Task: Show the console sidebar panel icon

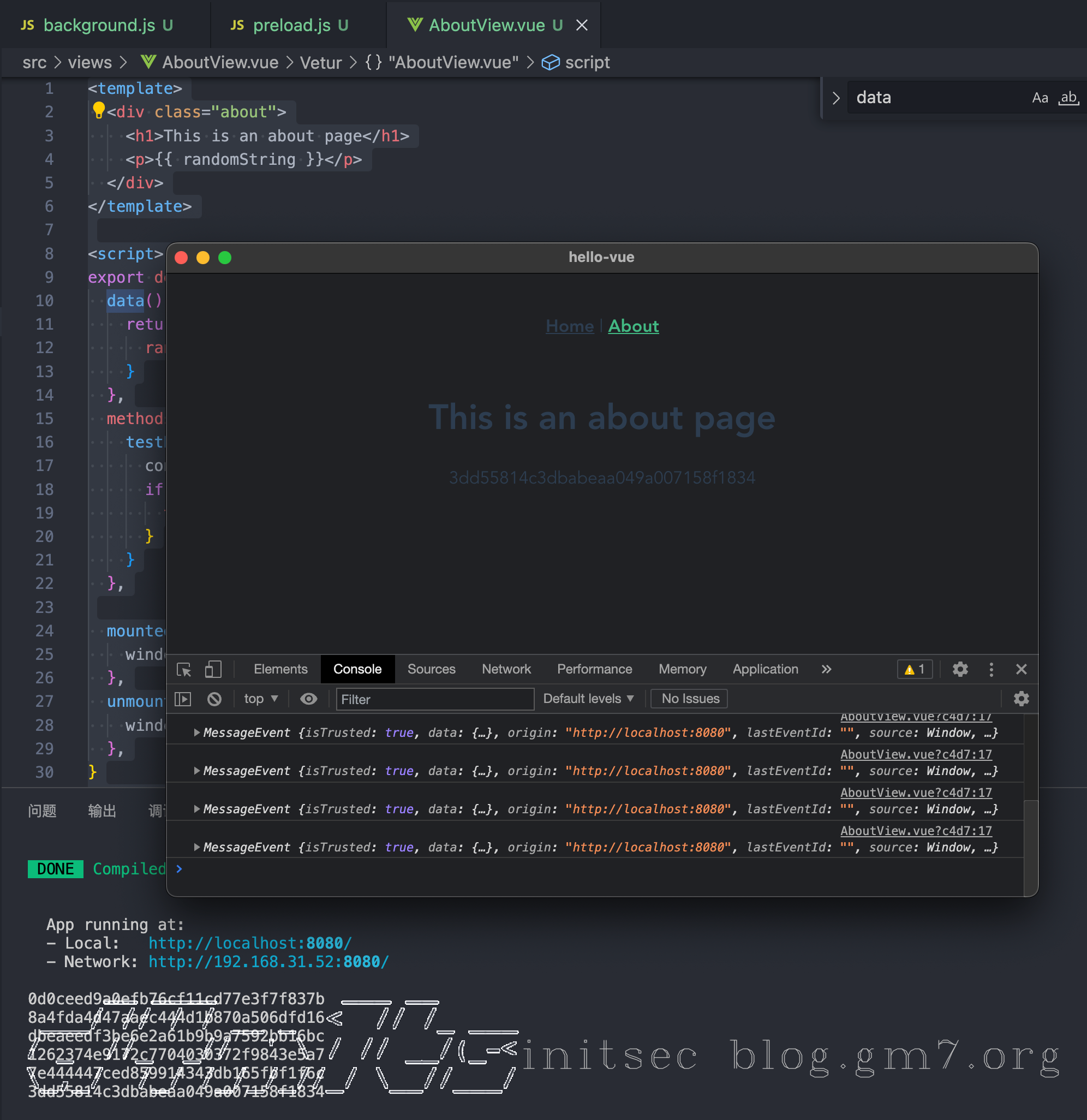Action: [x=183, y=699]
